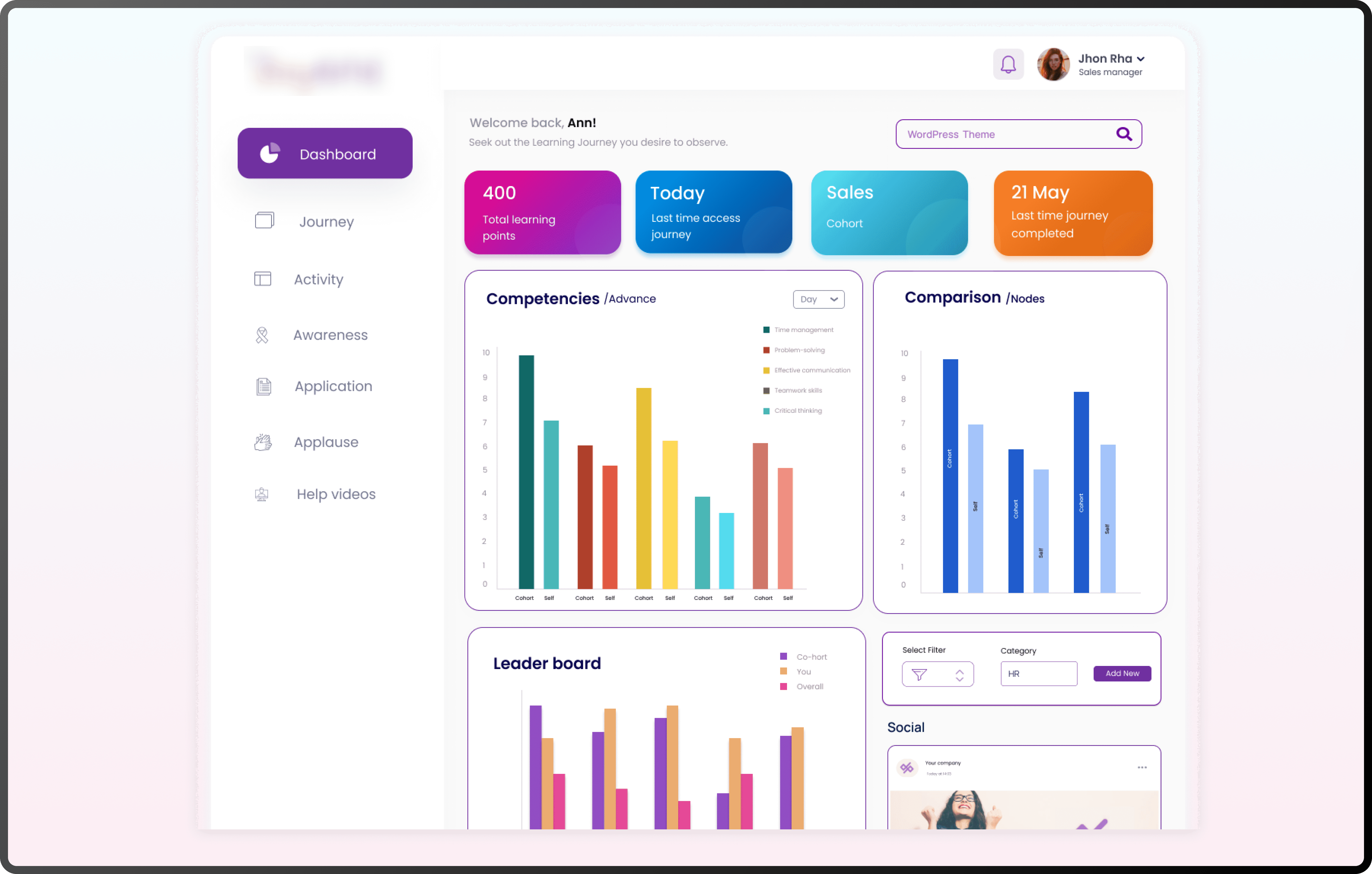Click the Help videos presenter icon

262,494
